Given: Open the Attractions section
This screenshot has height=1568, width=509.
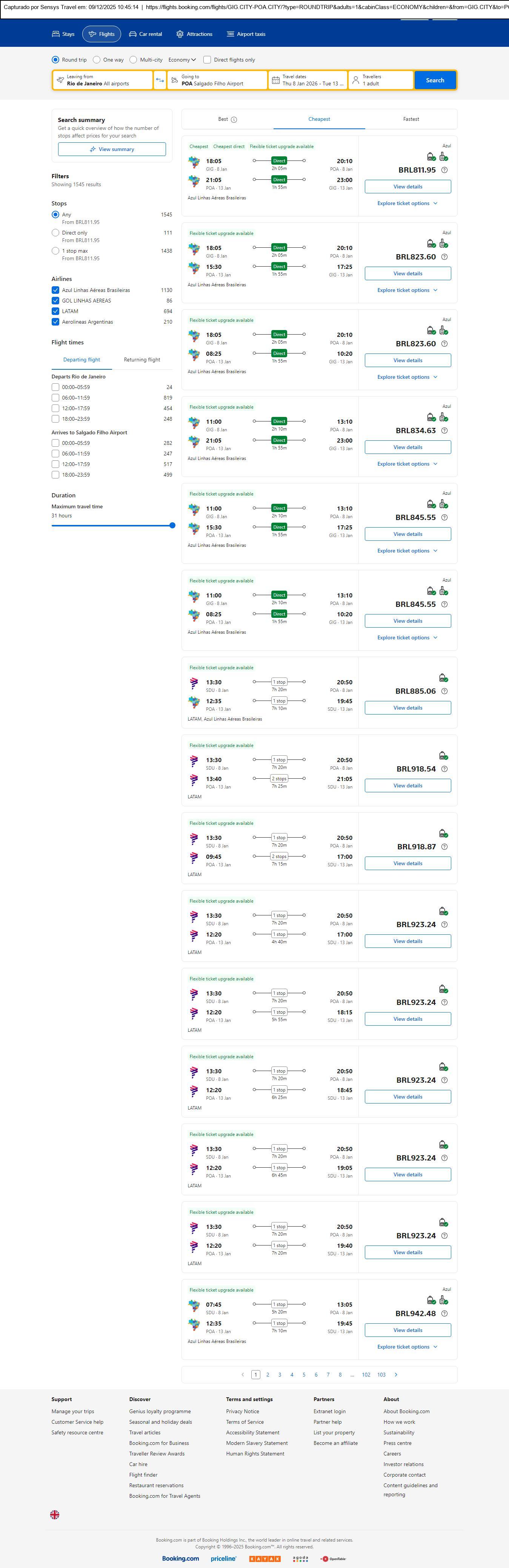Looking at the screenshot, I should [x=194, y=34].
